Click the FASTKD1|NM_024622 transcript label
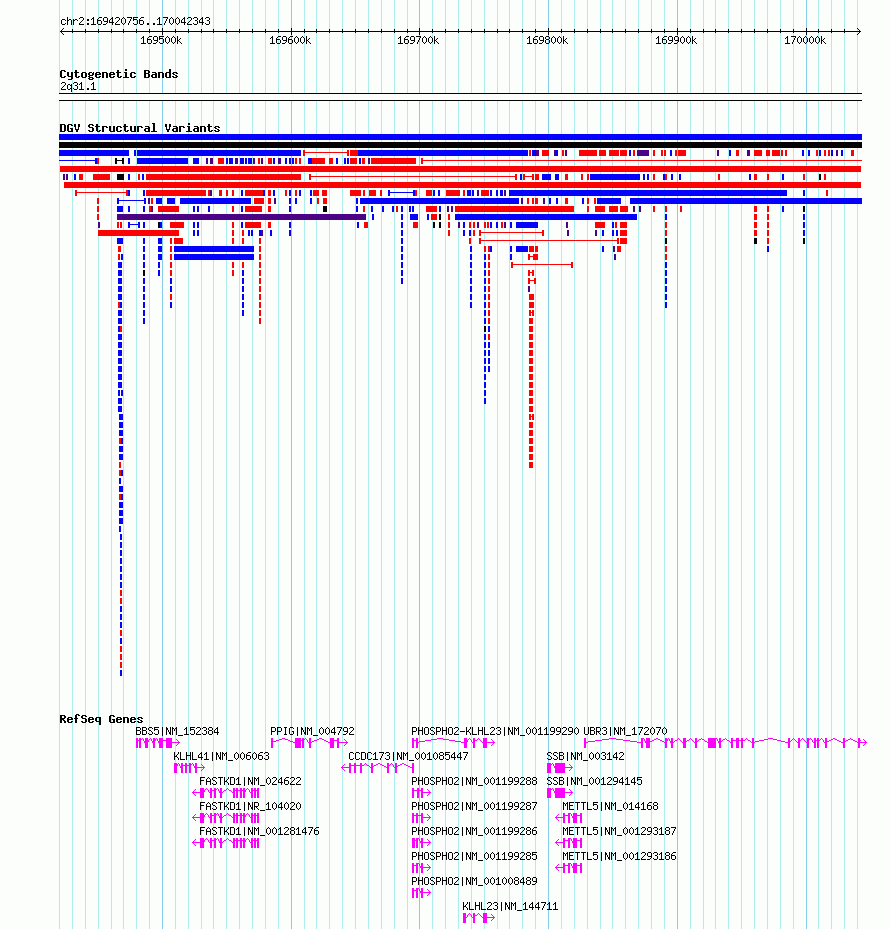Screen dimensions: 890x929 (250, 781)
